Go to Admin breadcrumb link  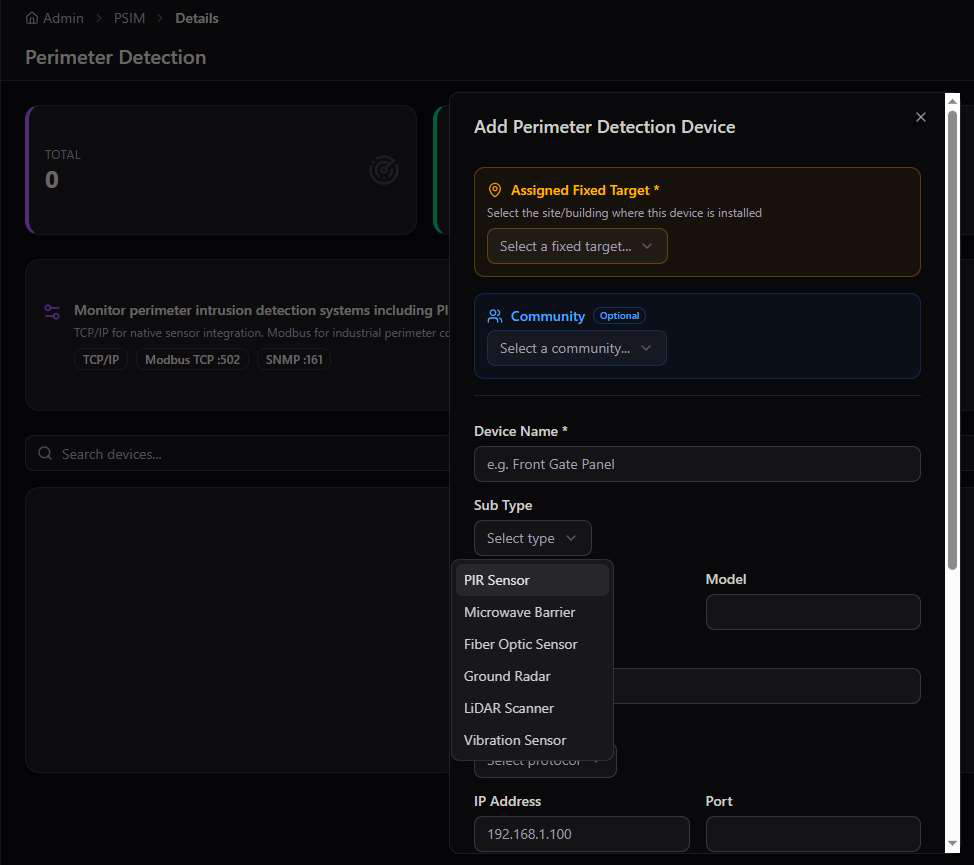pyautogui.click(x=63, y=18)
